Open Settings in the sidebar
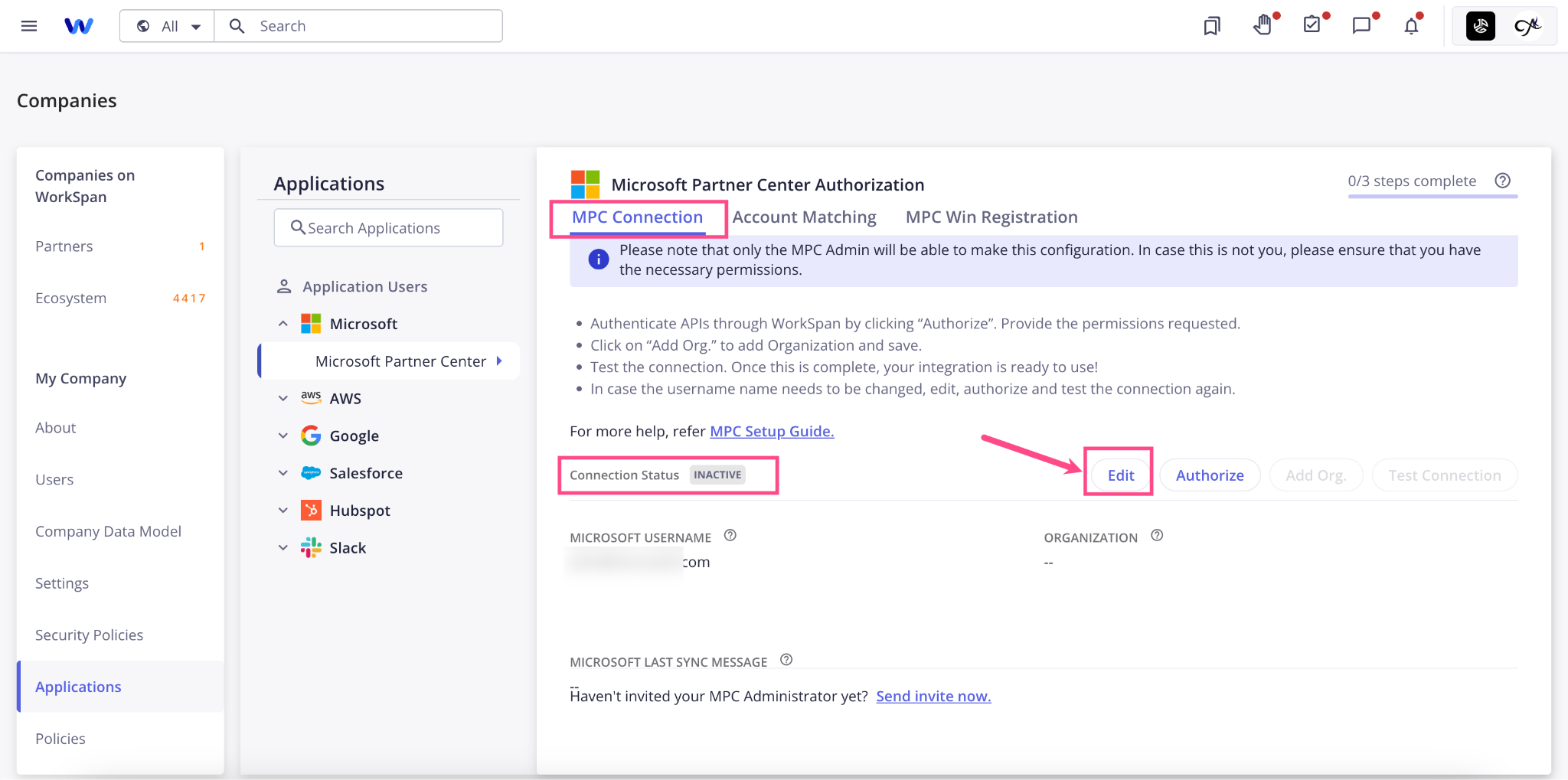The image size is (1568, 780). (62, 583)
